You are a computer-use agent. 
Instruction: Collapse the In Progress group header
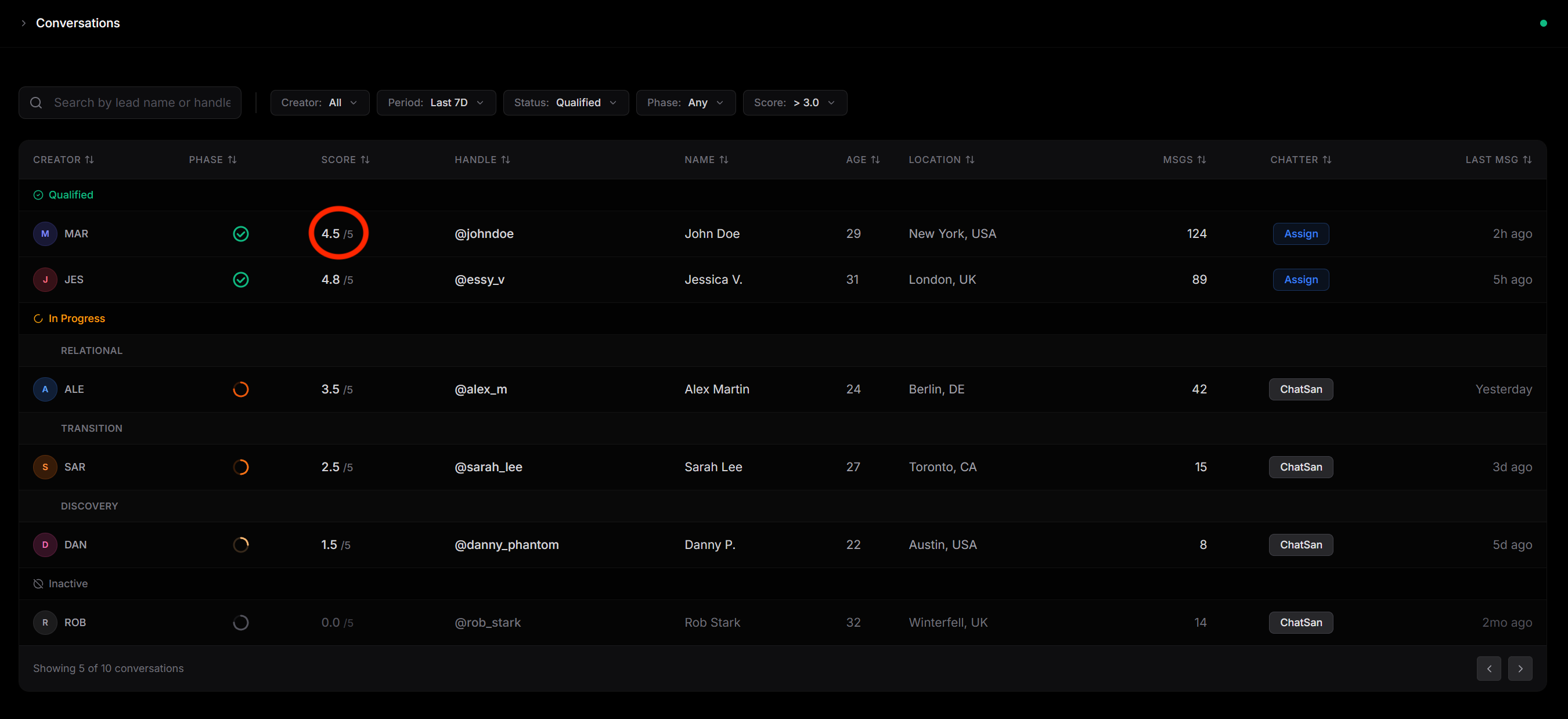69,318
